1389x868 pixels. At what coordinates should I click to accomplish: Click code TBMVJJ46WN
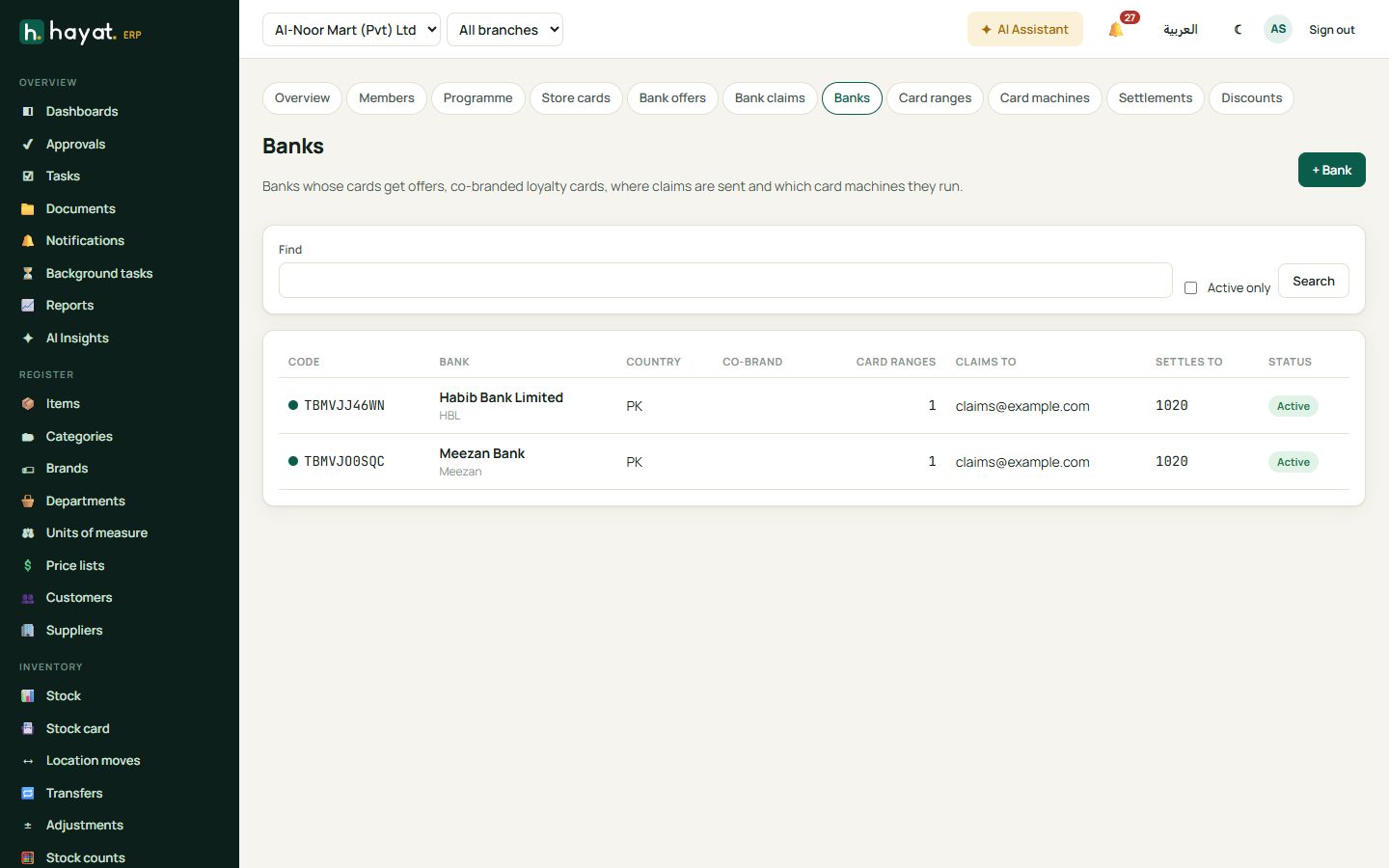(344, 406)
